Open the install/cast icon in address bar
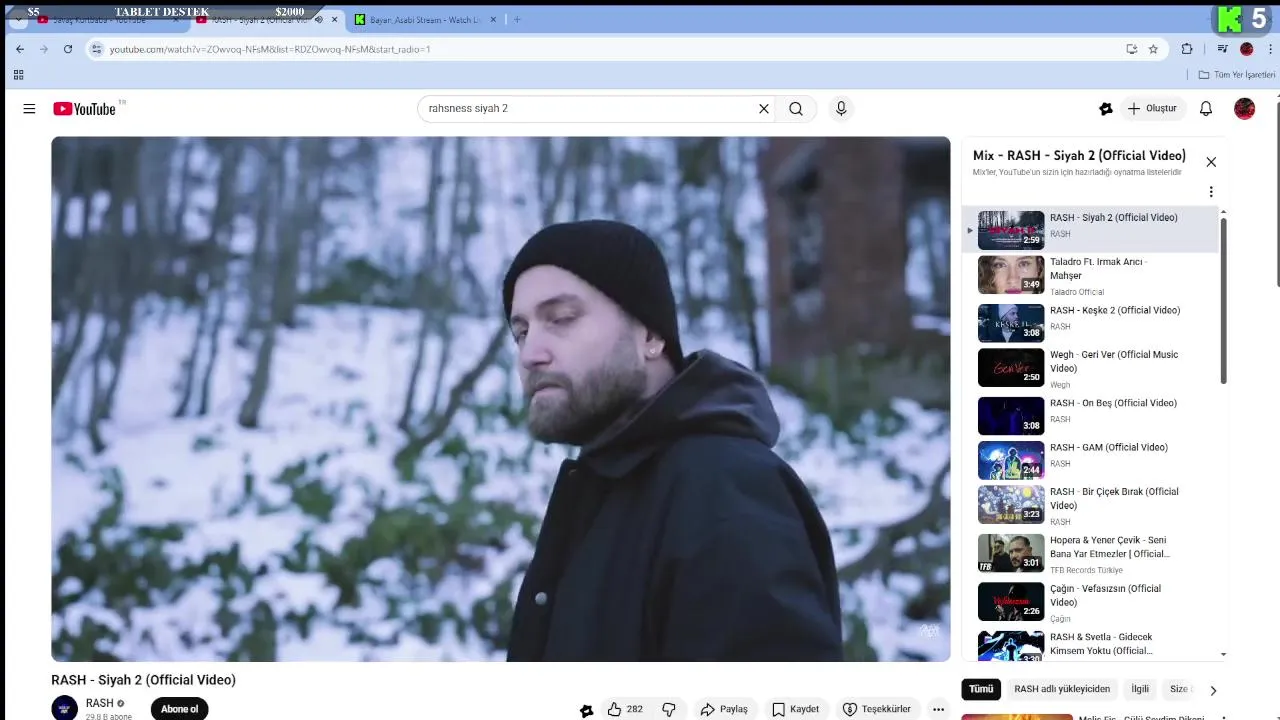Screen dimensions: 1280x720 point(1131,49)
